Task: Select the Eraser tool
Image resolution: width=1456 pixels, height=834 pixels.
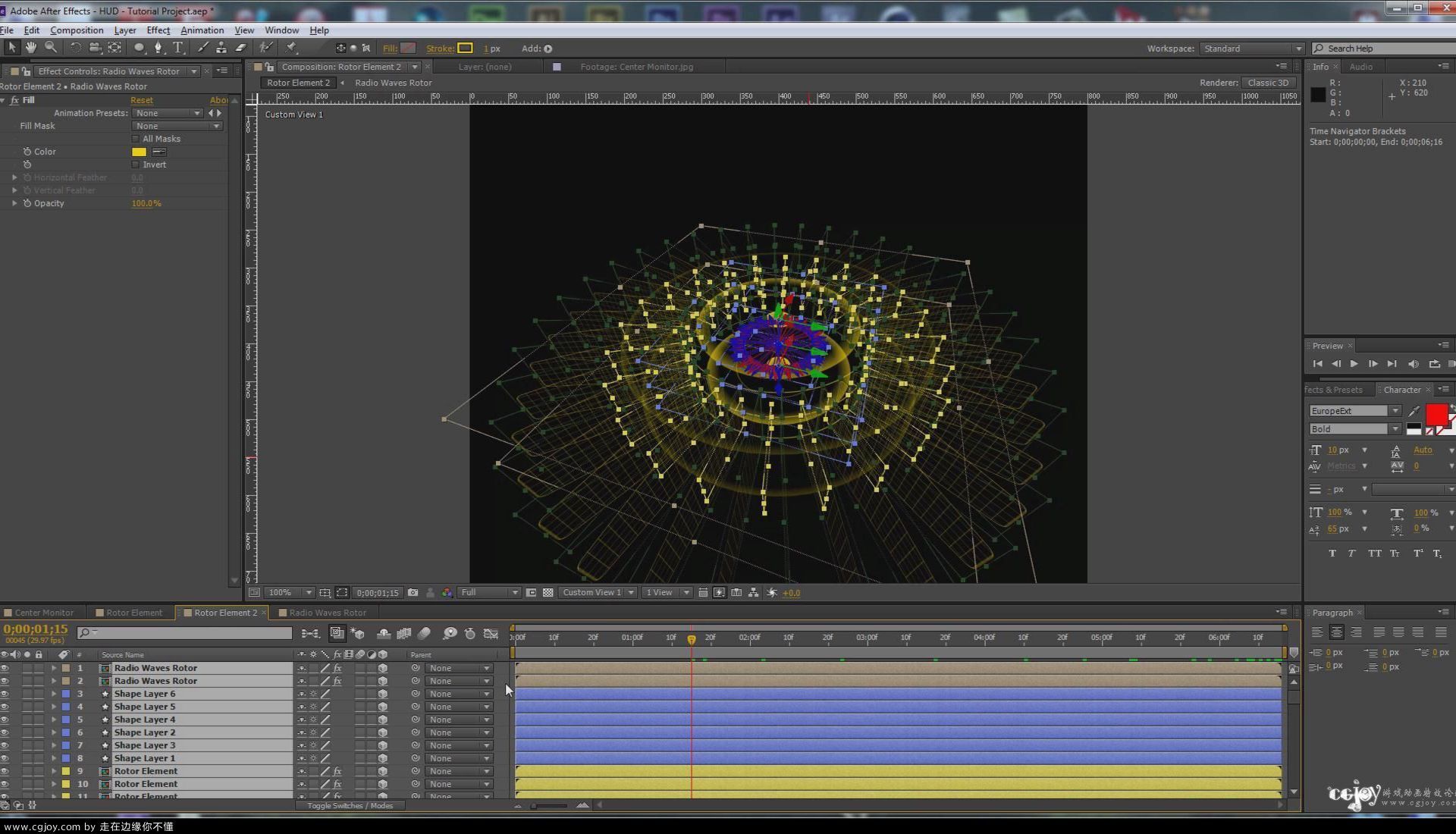Action: click(241, 48)
